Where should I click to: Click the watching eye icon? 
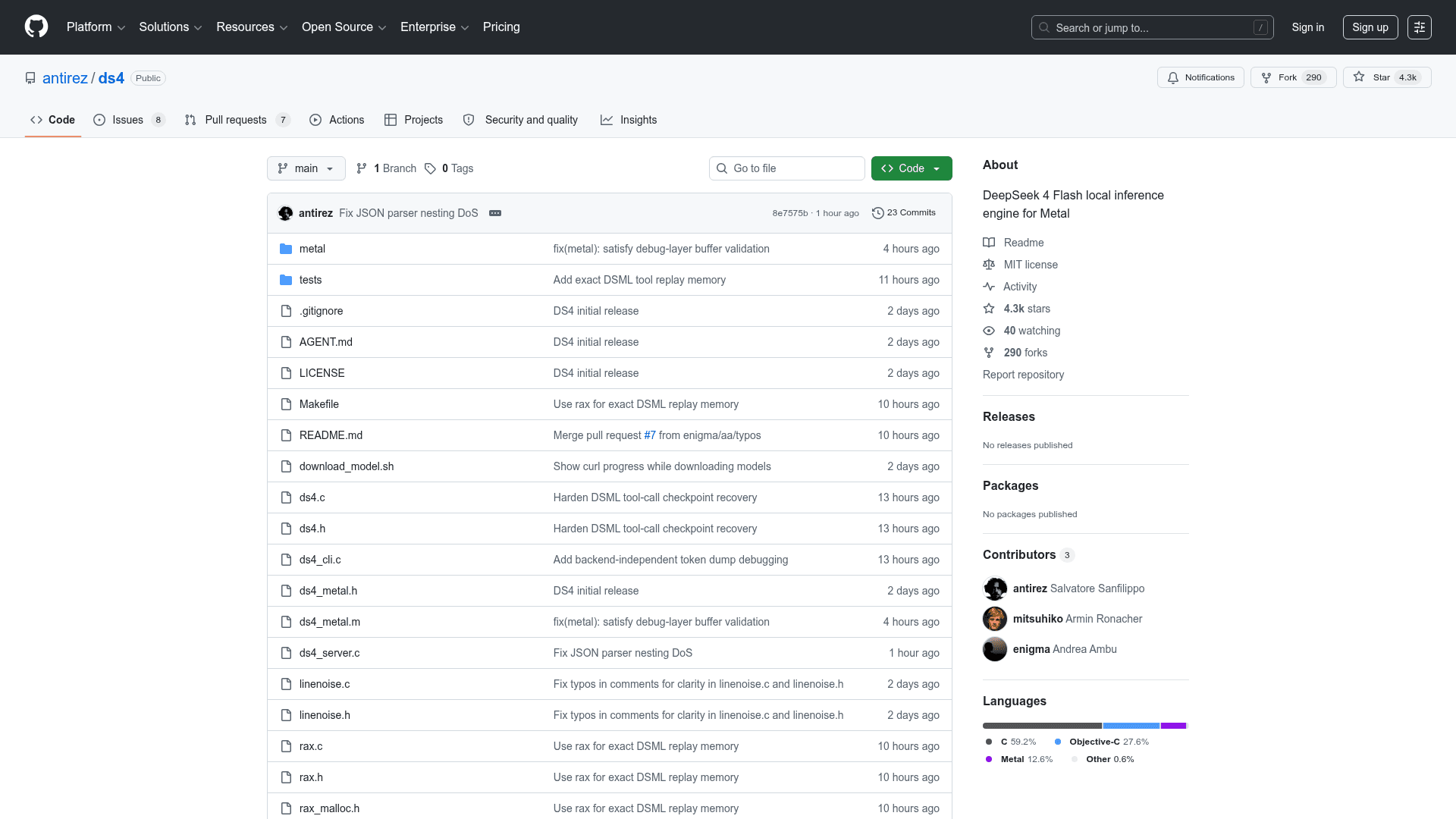tap(989, 331)
